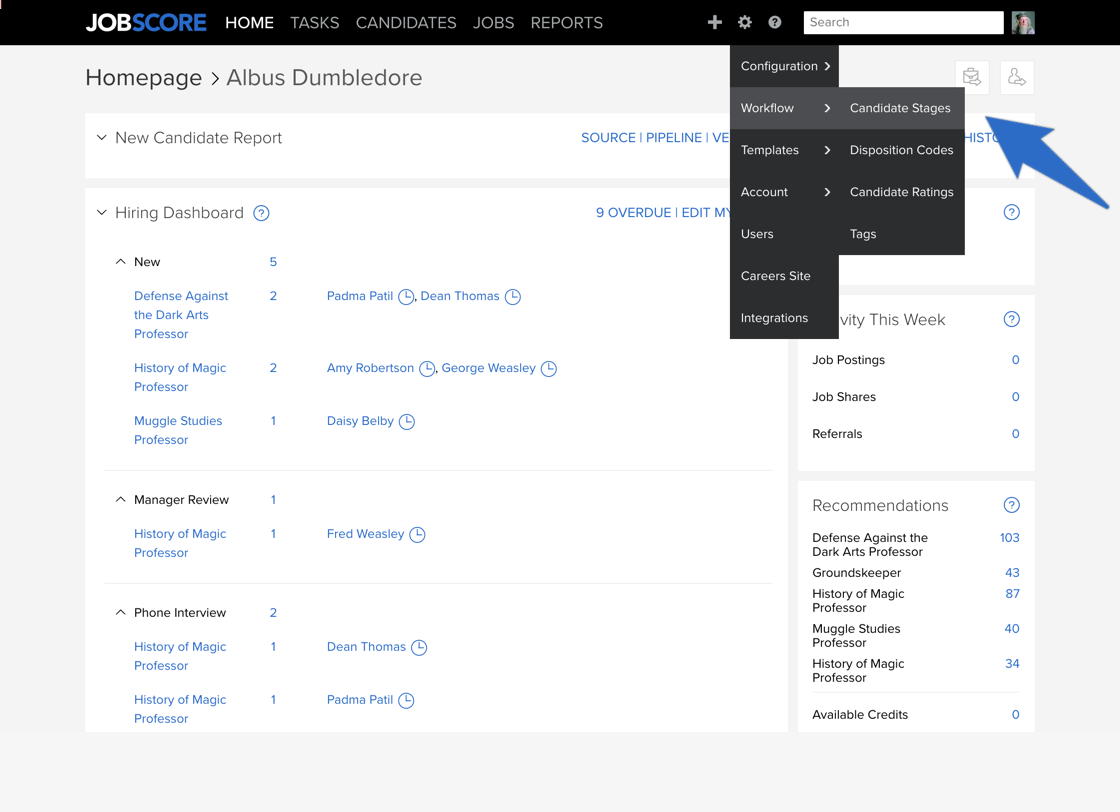Click the Hiring Dashboard help tooltip icon
This screenshot has height=812, width=1120.
coord(261,213)
